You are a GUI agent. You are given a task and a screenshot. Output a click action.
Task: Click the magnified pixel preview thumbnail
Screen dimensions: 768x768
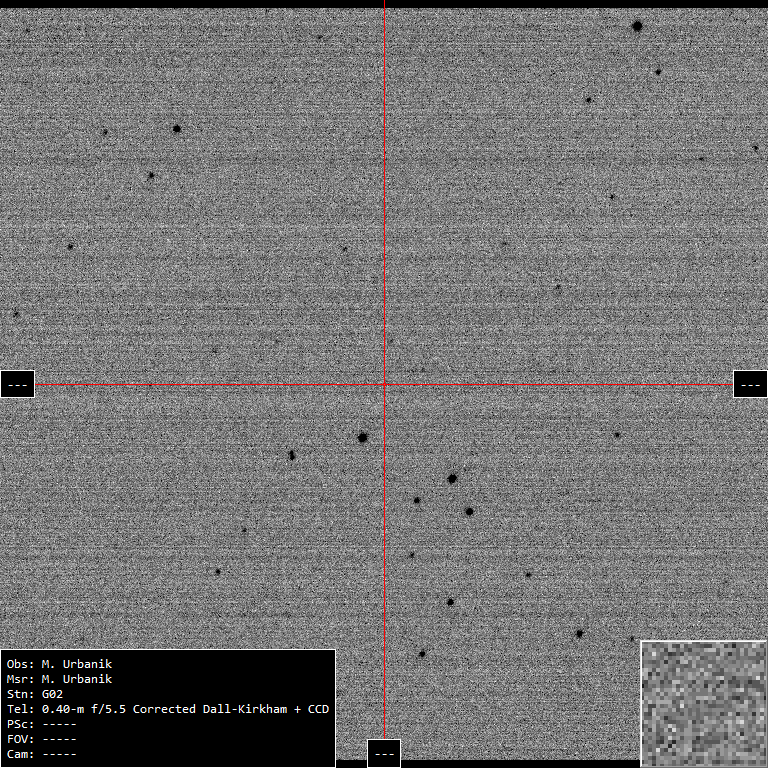(x=704, y=704)
